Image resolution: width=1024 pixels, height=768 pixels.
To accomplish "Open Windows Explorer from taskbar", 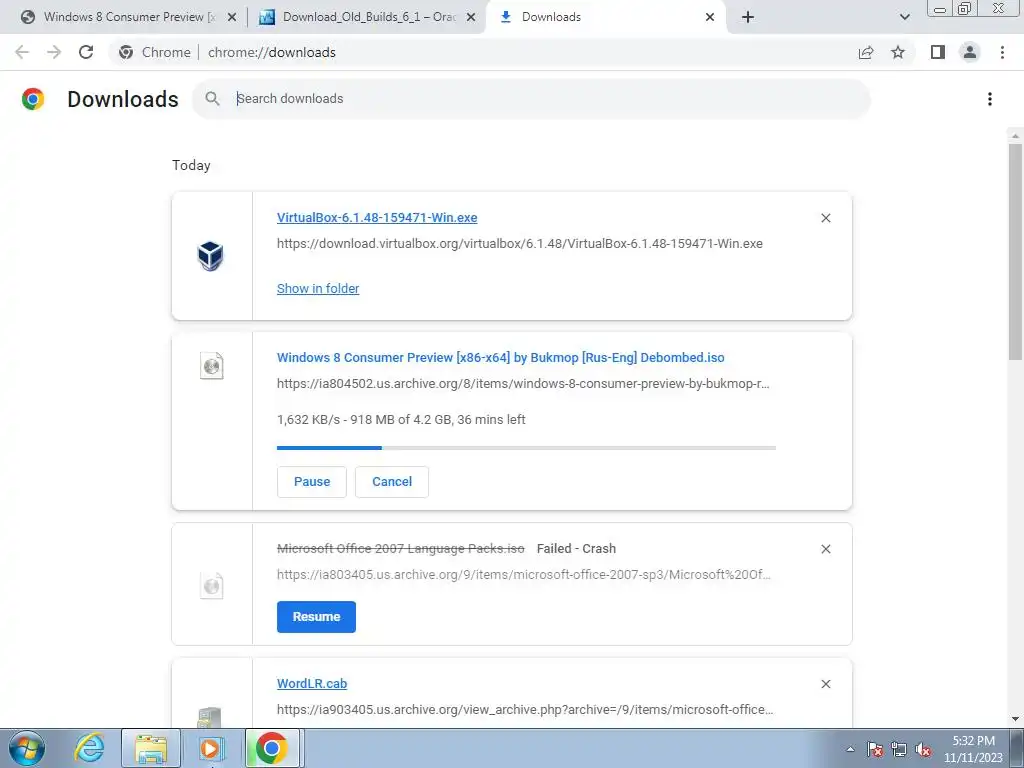I will 151,748.
